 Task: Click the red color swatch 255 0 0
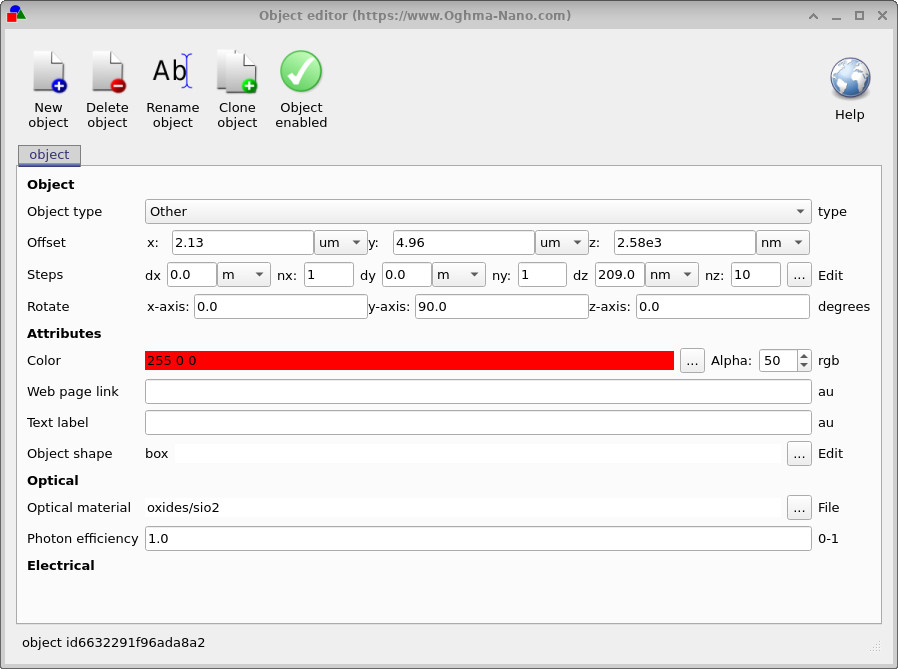(409, 360)
